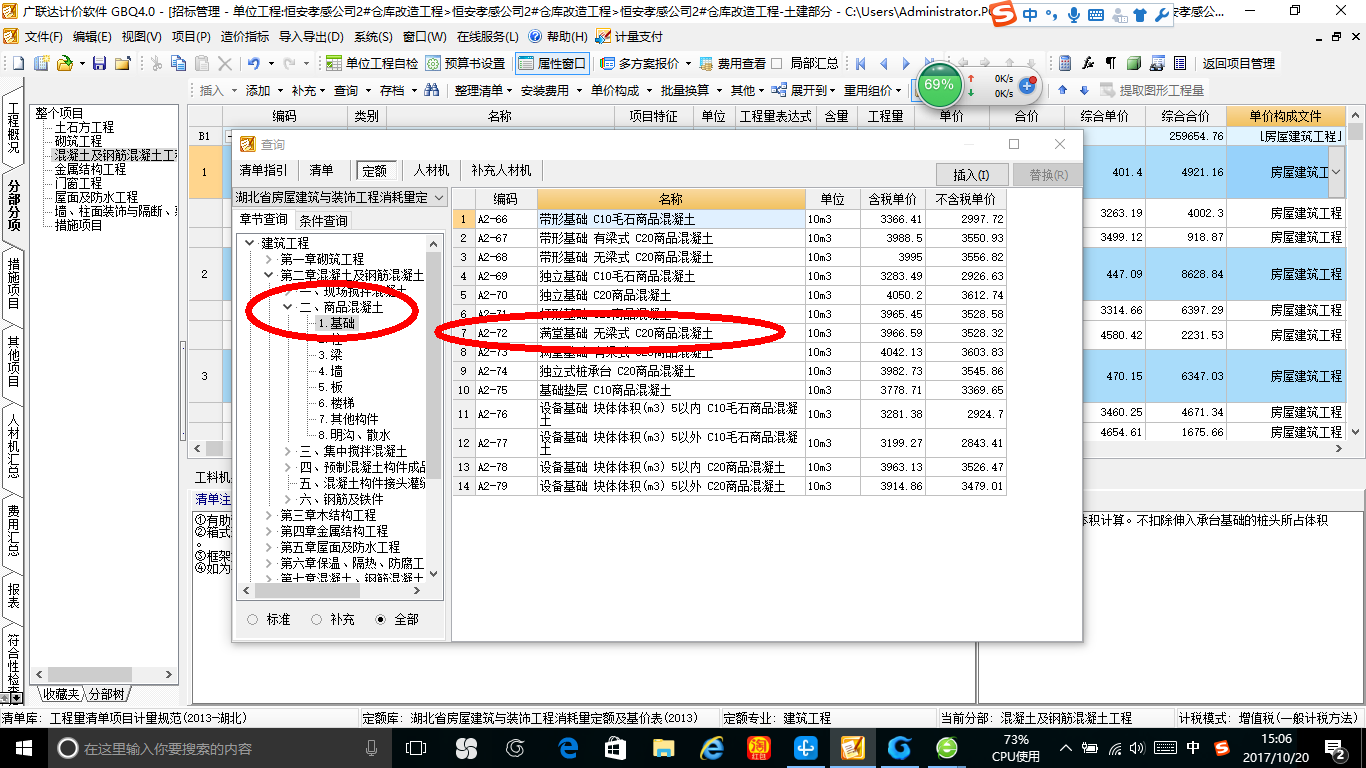Viewport: 1366px width, 768px height.
Task: Expand 第一章砌筑工程 tree node
Action: click(x=269, y=260)
